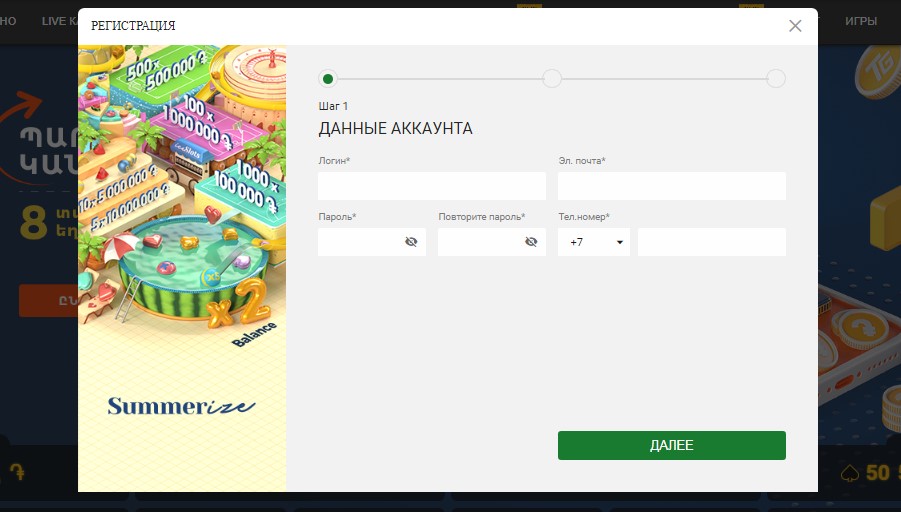Image resolution: width=901 pixels, height=512 pixels.
Task: Click the Логин input field
Action: (x=432, y=186)
